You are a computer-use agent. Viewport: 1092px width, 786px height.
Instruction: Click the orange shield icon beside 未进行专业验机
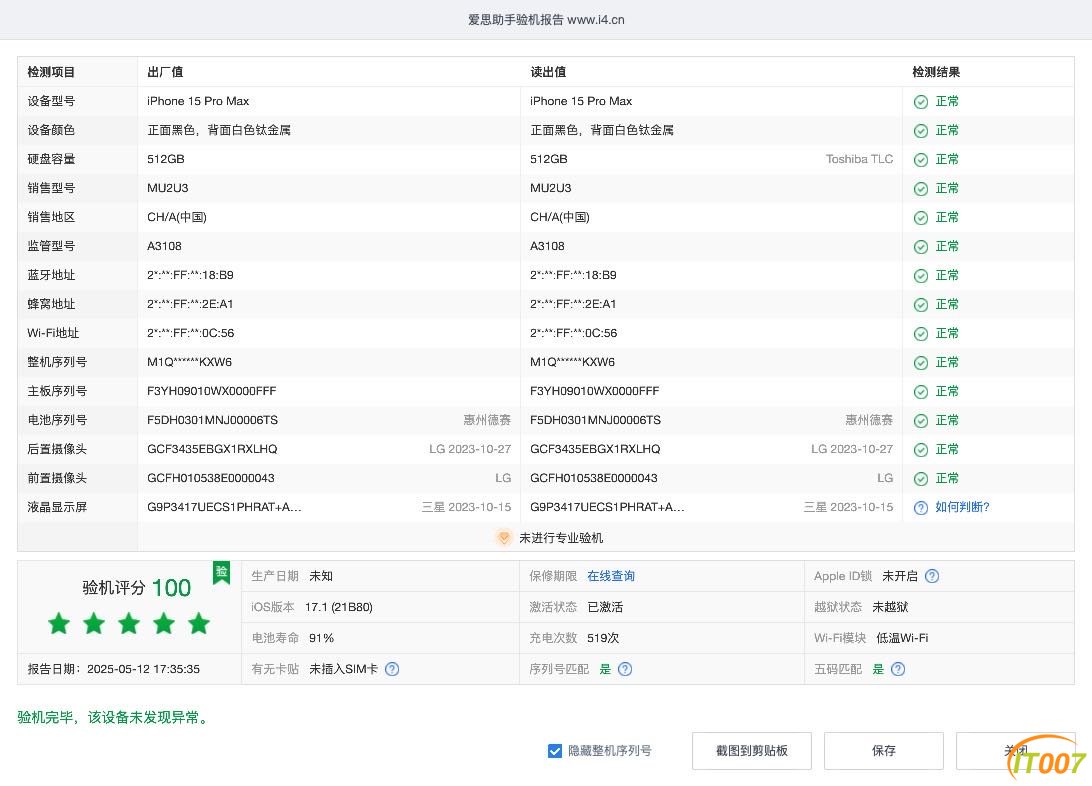coord(504,537)
